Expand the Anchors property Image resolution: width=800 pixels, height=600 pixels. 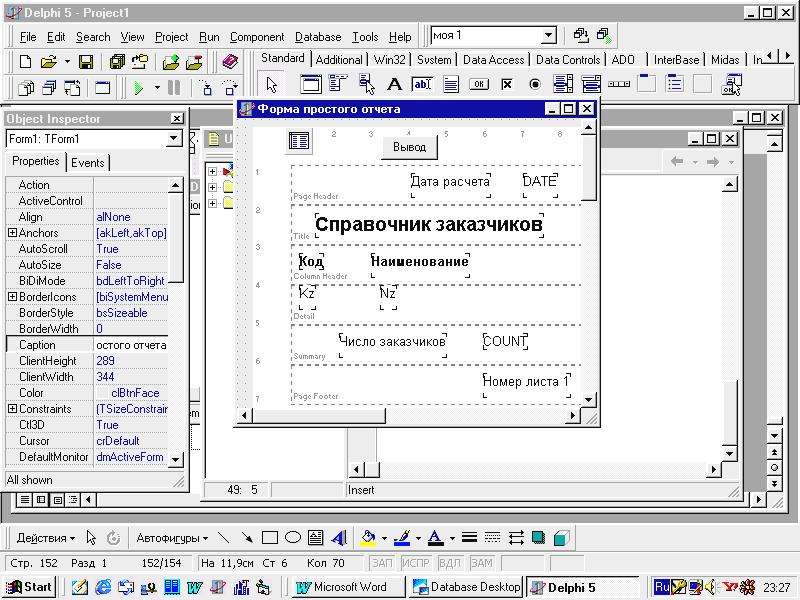coord(12,233)
